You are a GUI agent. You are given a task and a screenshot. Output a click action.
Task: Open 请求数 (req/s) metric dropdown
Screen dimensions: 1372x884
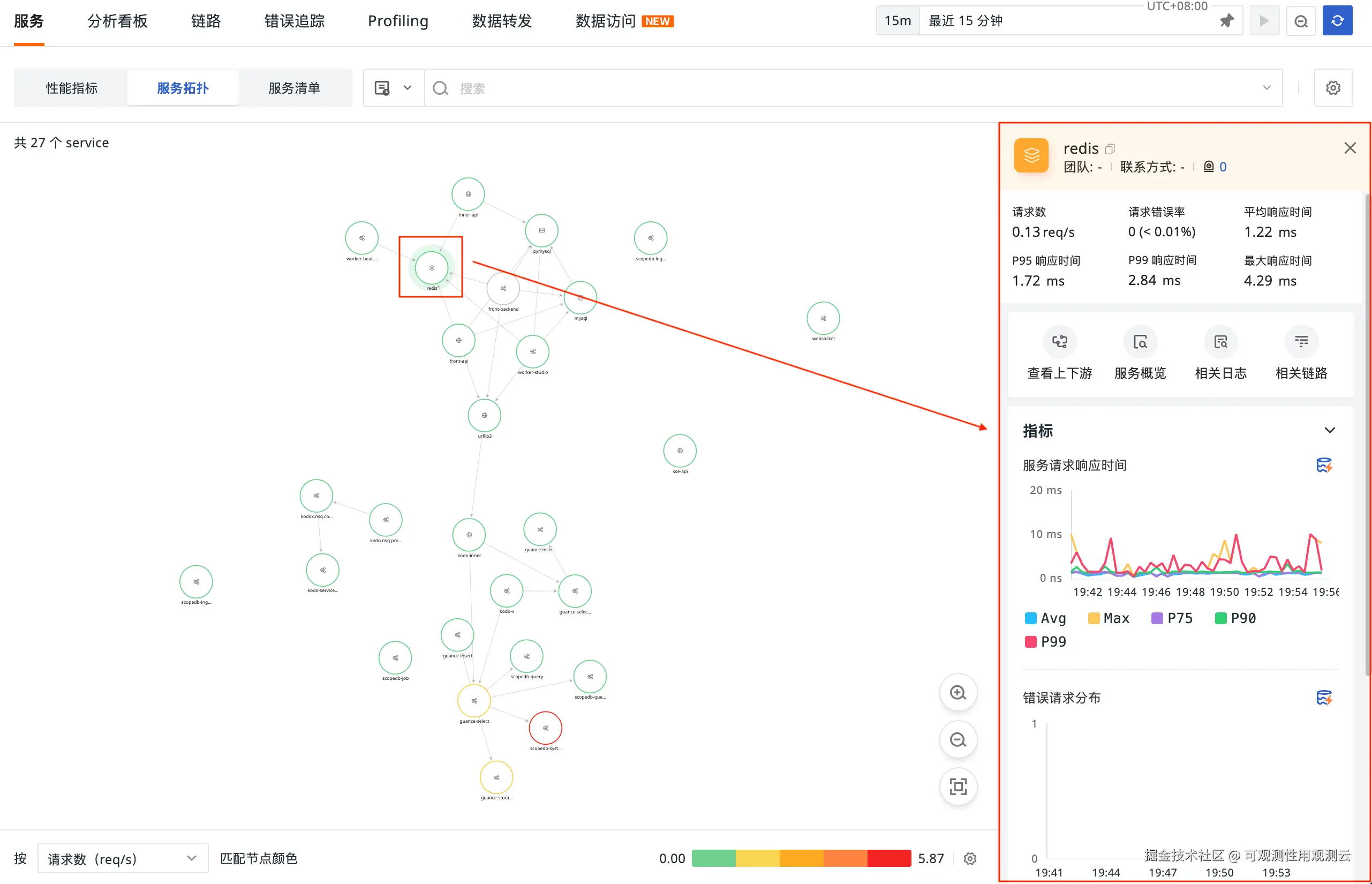tap(122, 858)
